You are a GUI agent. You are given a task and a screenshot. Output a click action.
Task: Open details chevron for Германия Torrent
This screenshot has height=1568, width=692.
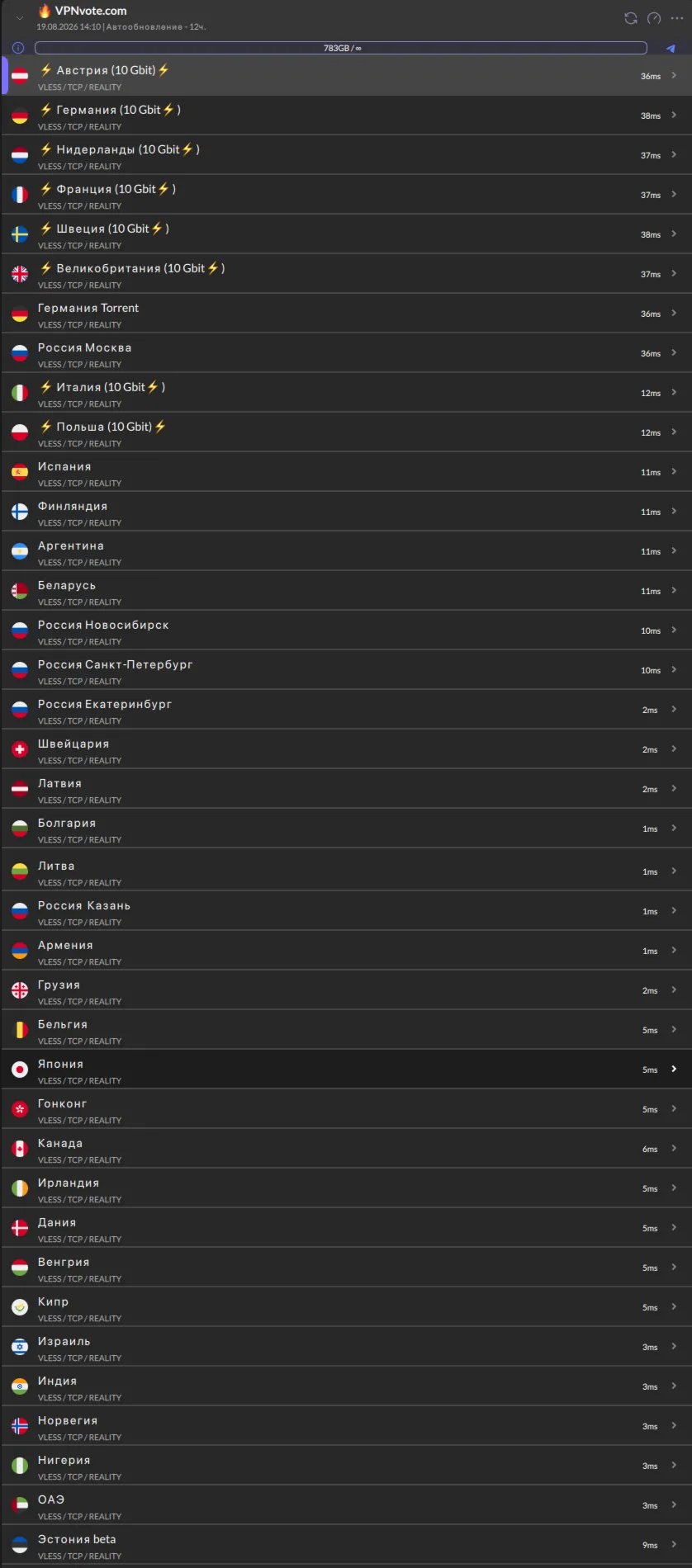coord(674,313)
